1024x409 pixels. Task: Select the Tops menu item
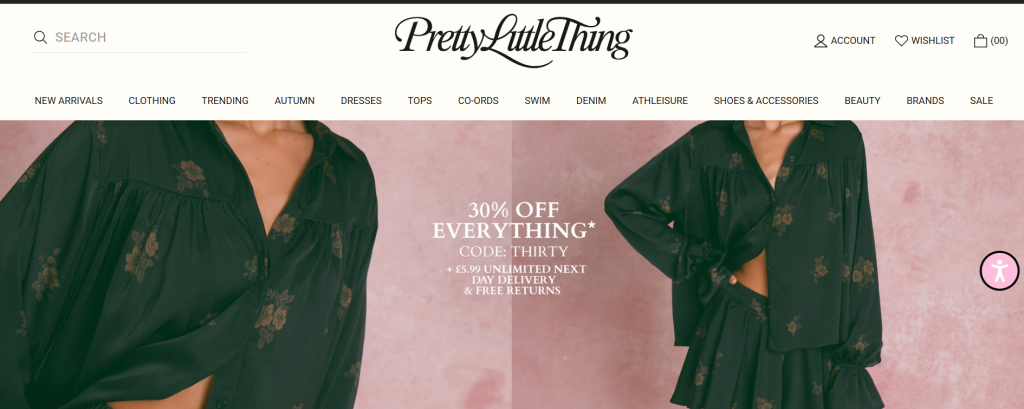coord(420,101)
